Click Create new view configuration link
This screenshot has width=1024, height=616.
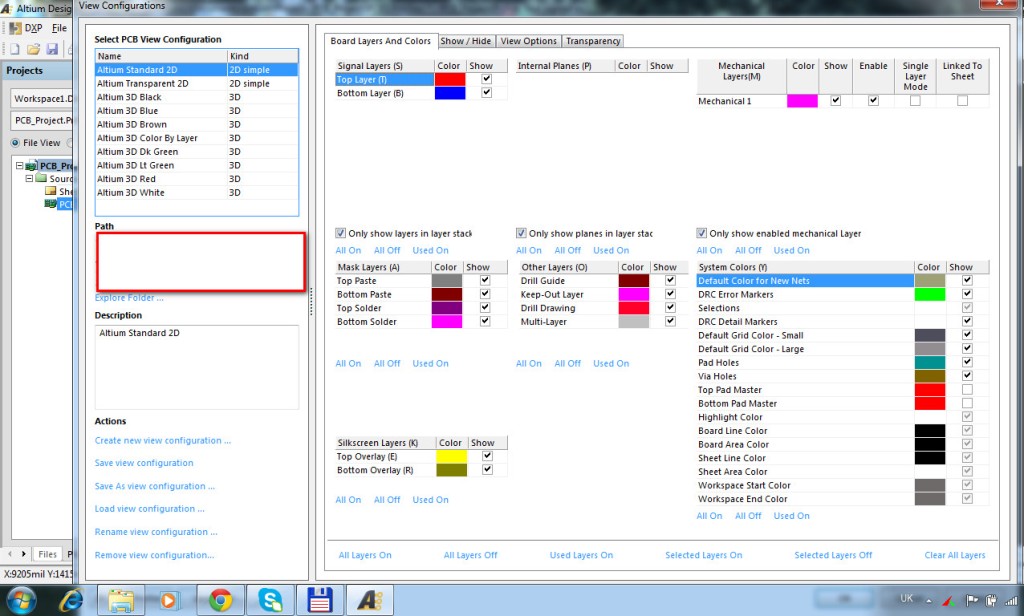coord(163,440)
